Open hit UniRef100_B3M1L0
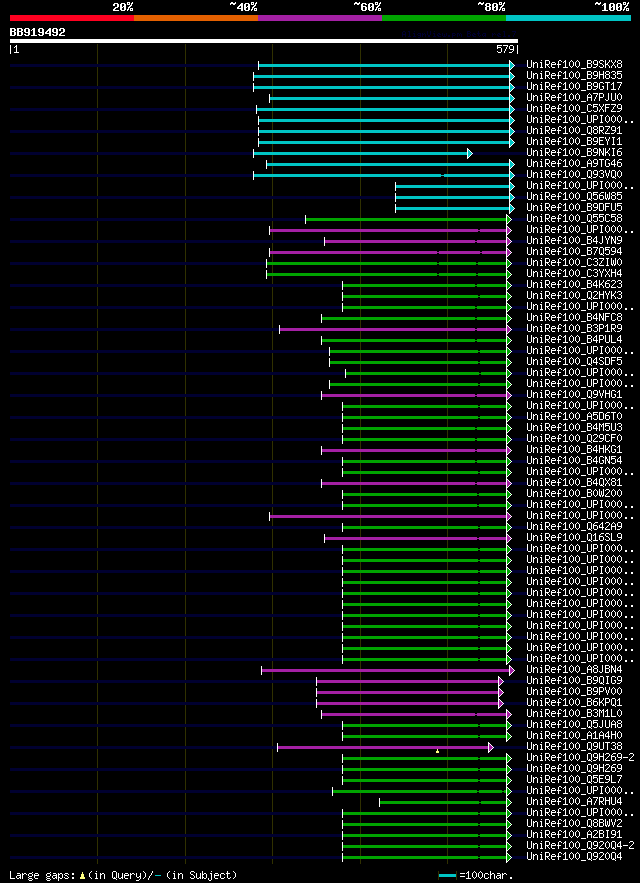 pos(574,713)
